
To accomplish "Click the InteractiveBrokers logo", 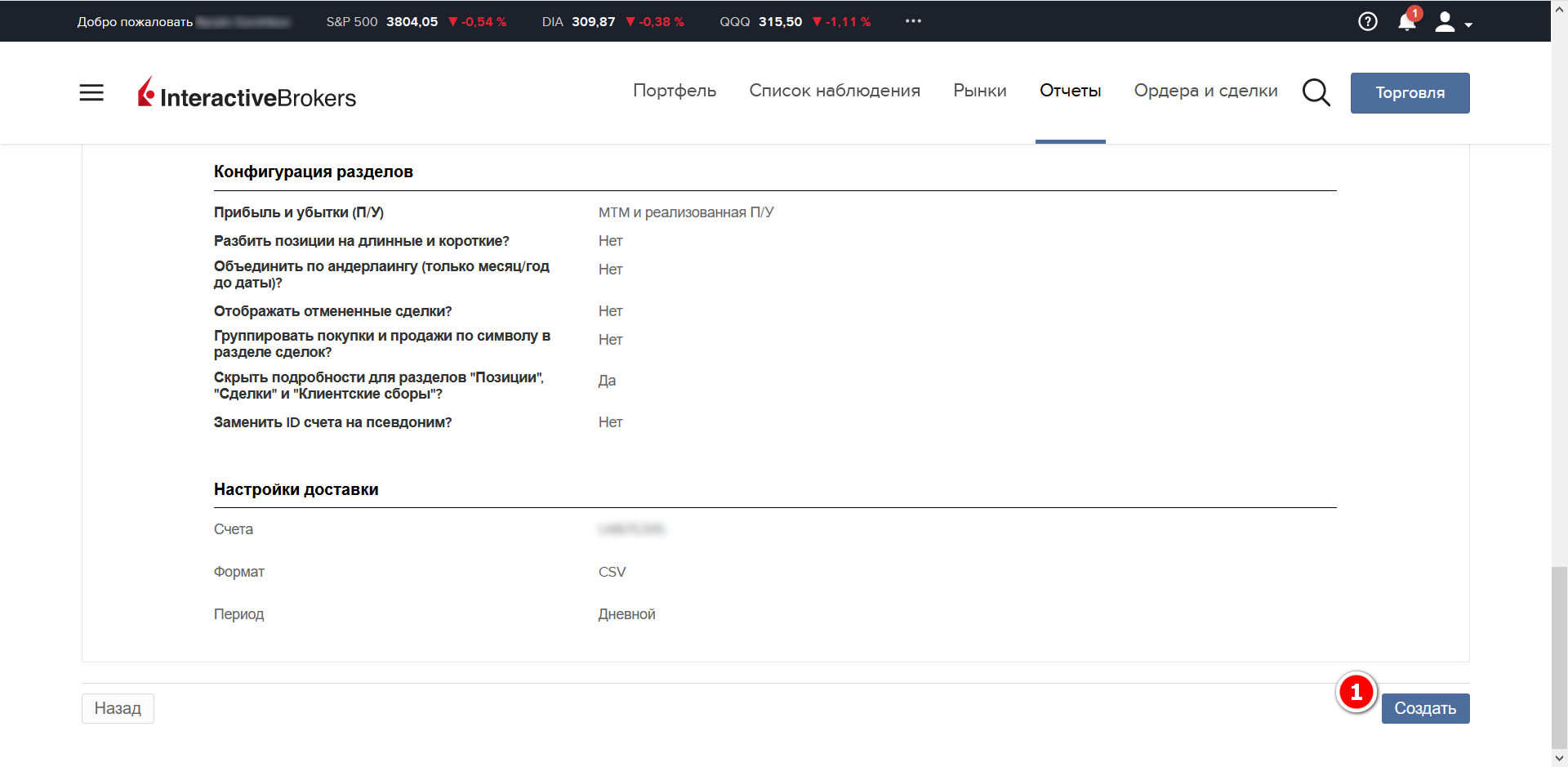I will pyautogui.click(x=247, y=94).
